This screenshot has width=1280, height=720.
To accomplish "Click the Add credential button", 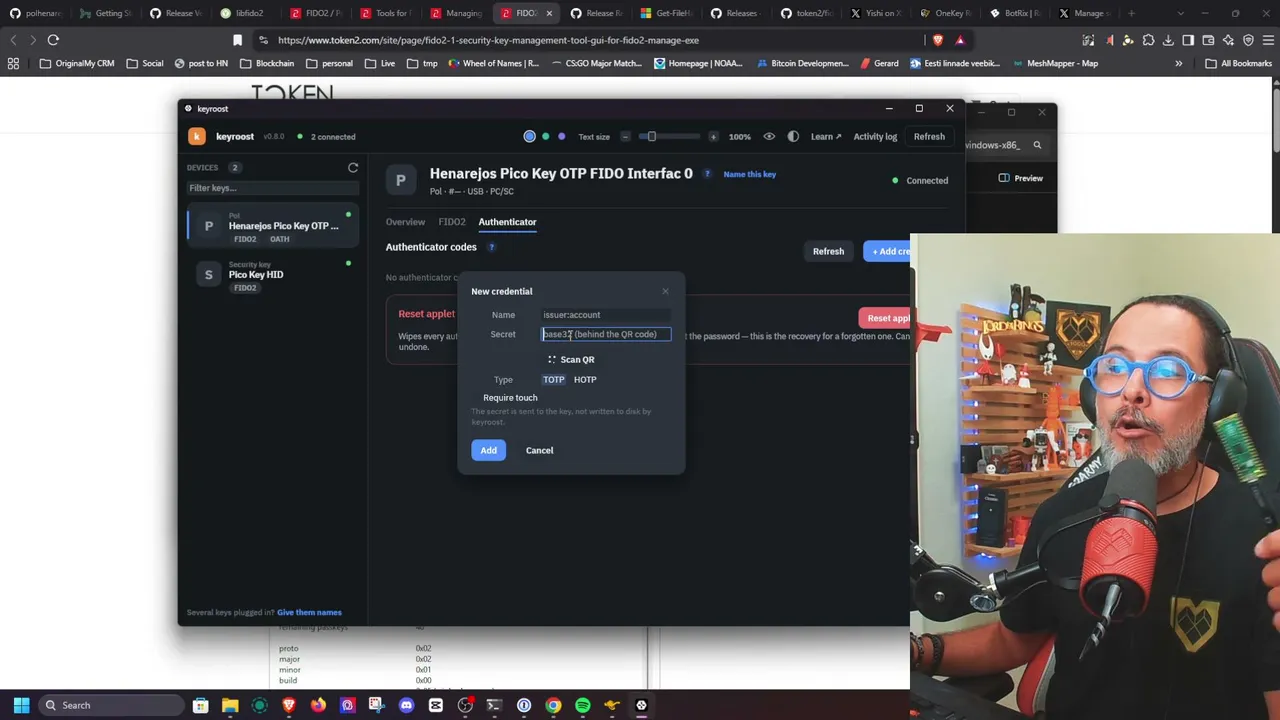I will coord(888,251).
